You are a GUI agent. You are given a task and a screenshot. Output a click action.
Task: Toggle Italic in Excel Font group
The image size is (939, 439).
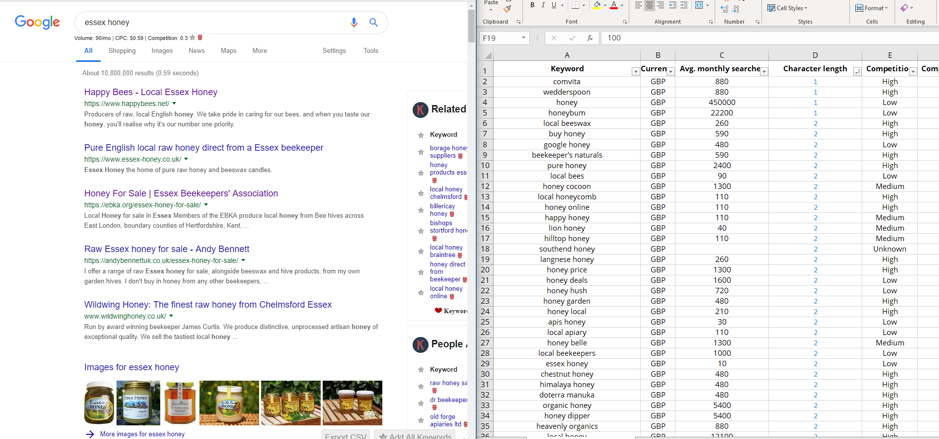[x=543, y=5]
